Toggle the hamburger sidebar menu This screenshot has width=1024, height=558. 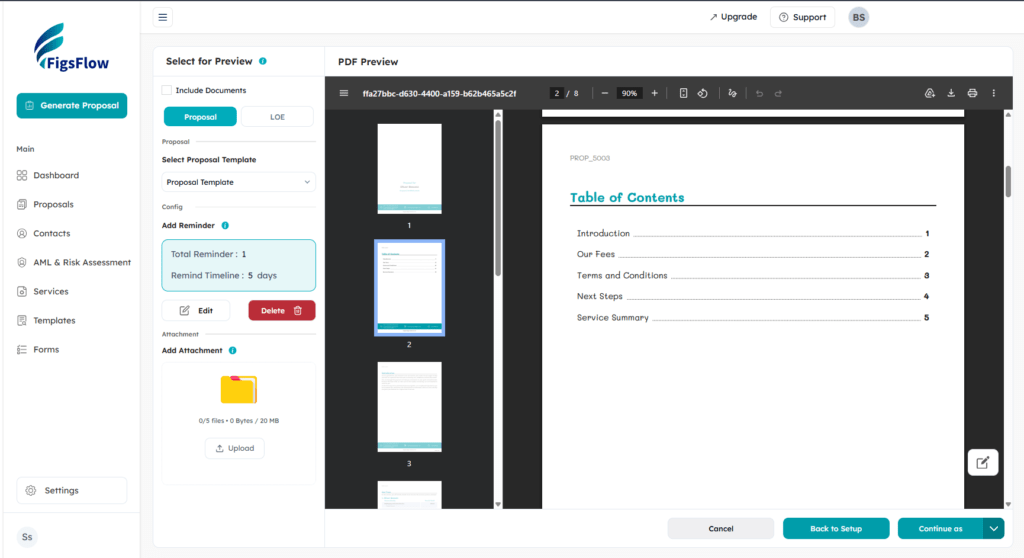(163, 17)
